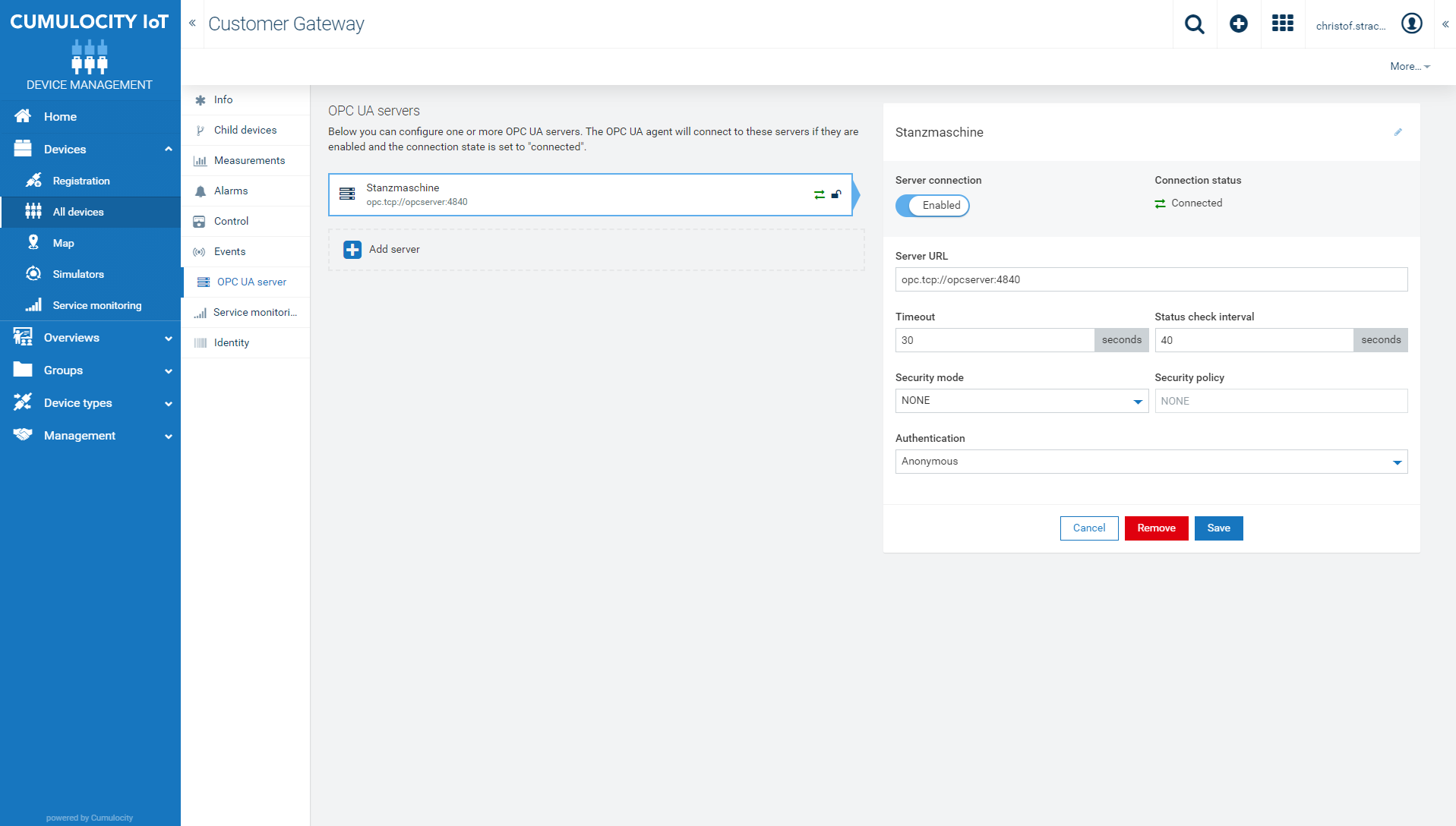This screenshot has height=826, width=1456.
Task: Click the Management handshake icon
Action: [23, 435]
